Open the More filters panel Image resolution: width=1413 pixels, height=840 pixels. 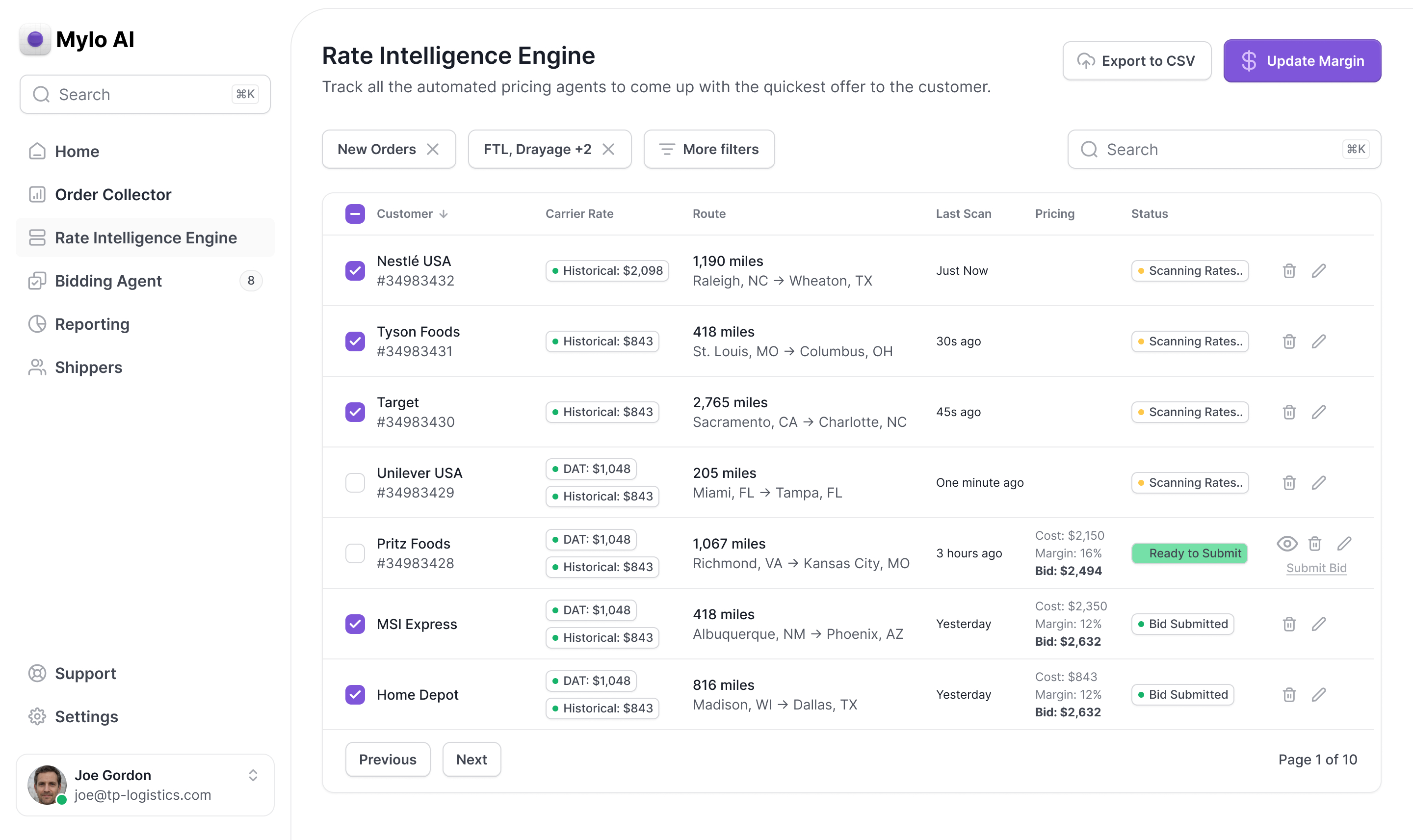pos(709,149)
